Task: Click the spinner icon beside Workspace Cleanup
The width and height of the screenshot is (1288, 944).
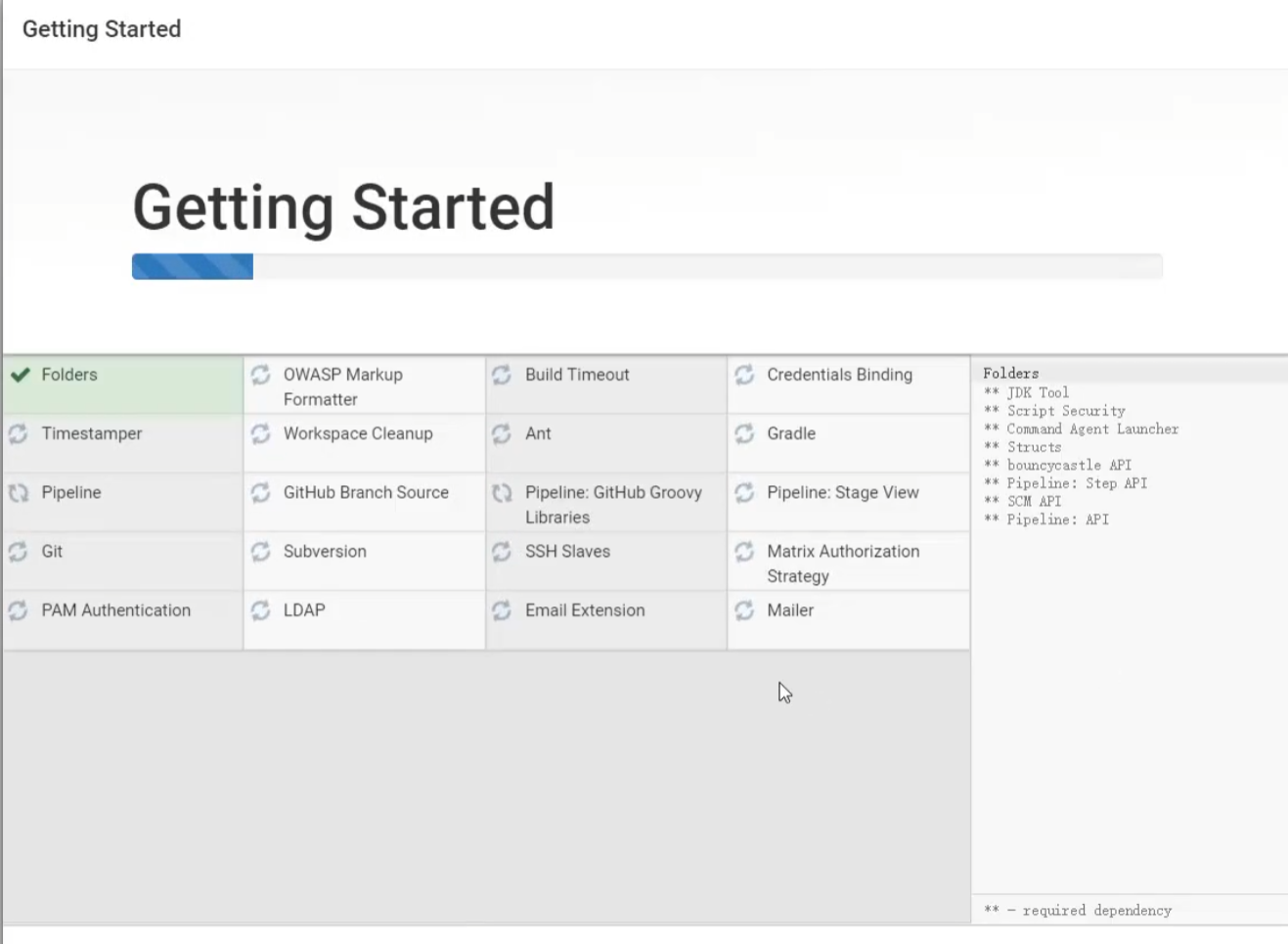Action: [260, 433]
